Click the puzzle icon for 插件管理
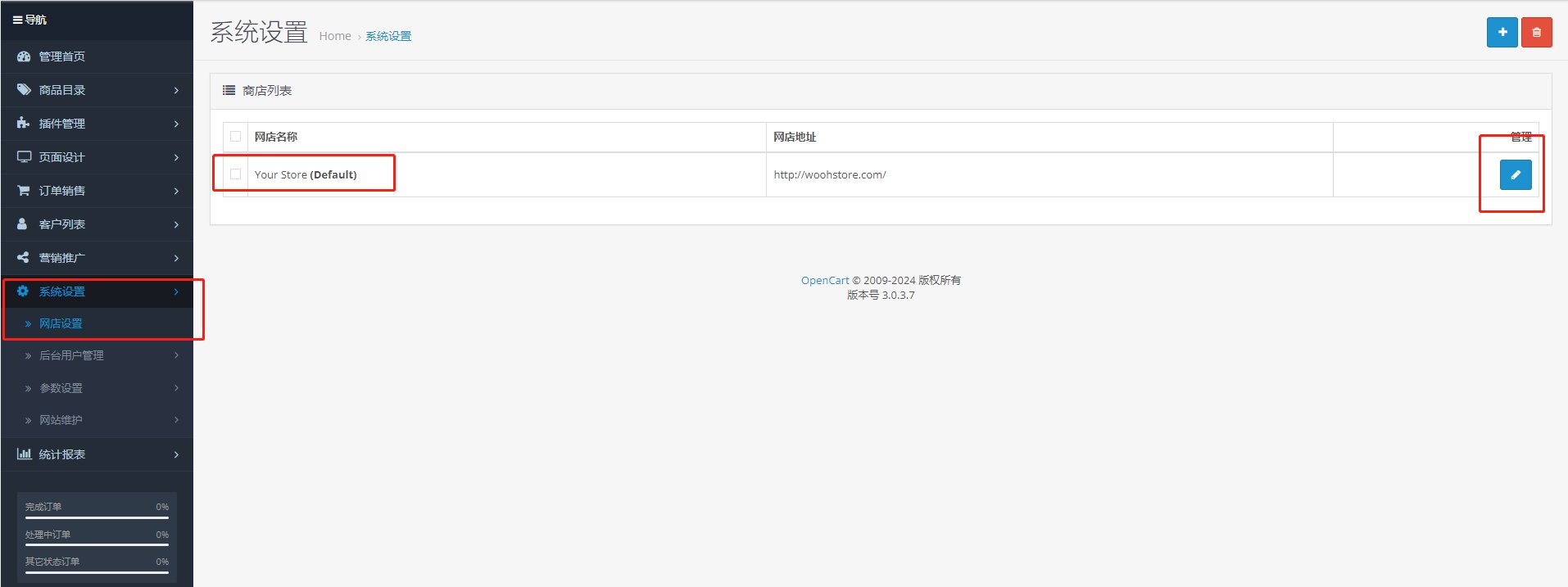The height and width of the screenshot is (587, 1568). tap(24, 124)
